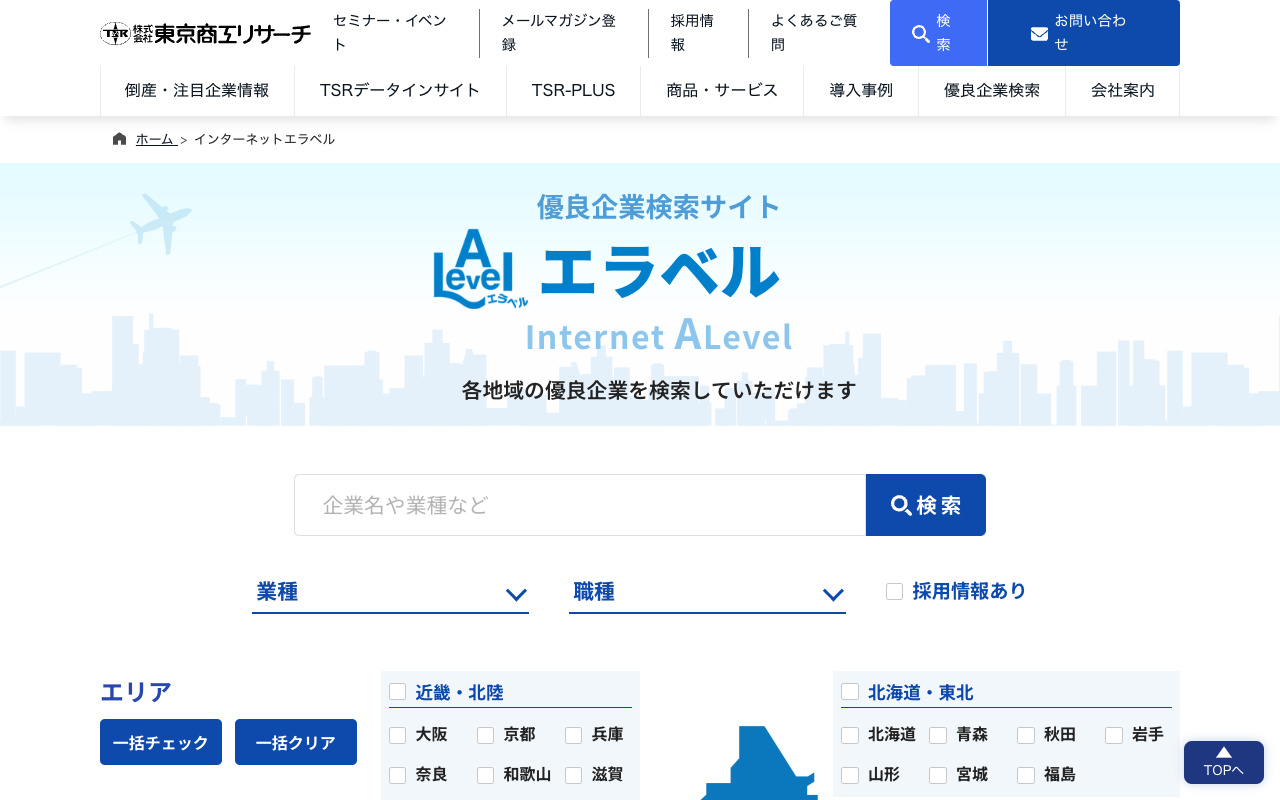Click 一括チェック button

tap(161, 742)
